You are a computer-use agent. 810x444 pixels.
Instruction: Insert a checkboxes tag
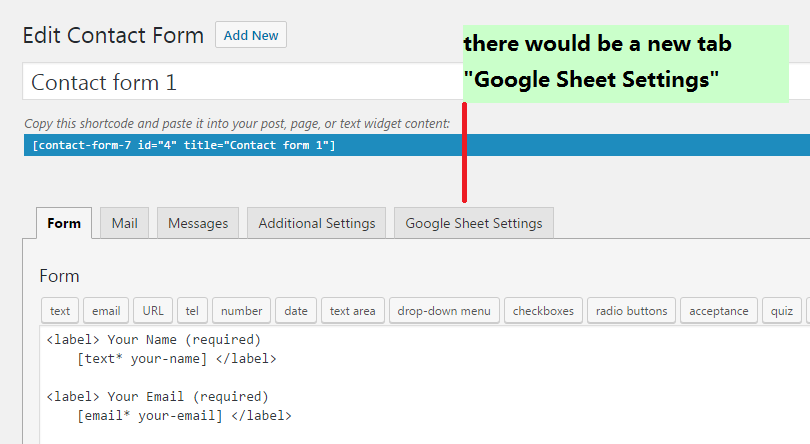(543, 311)
